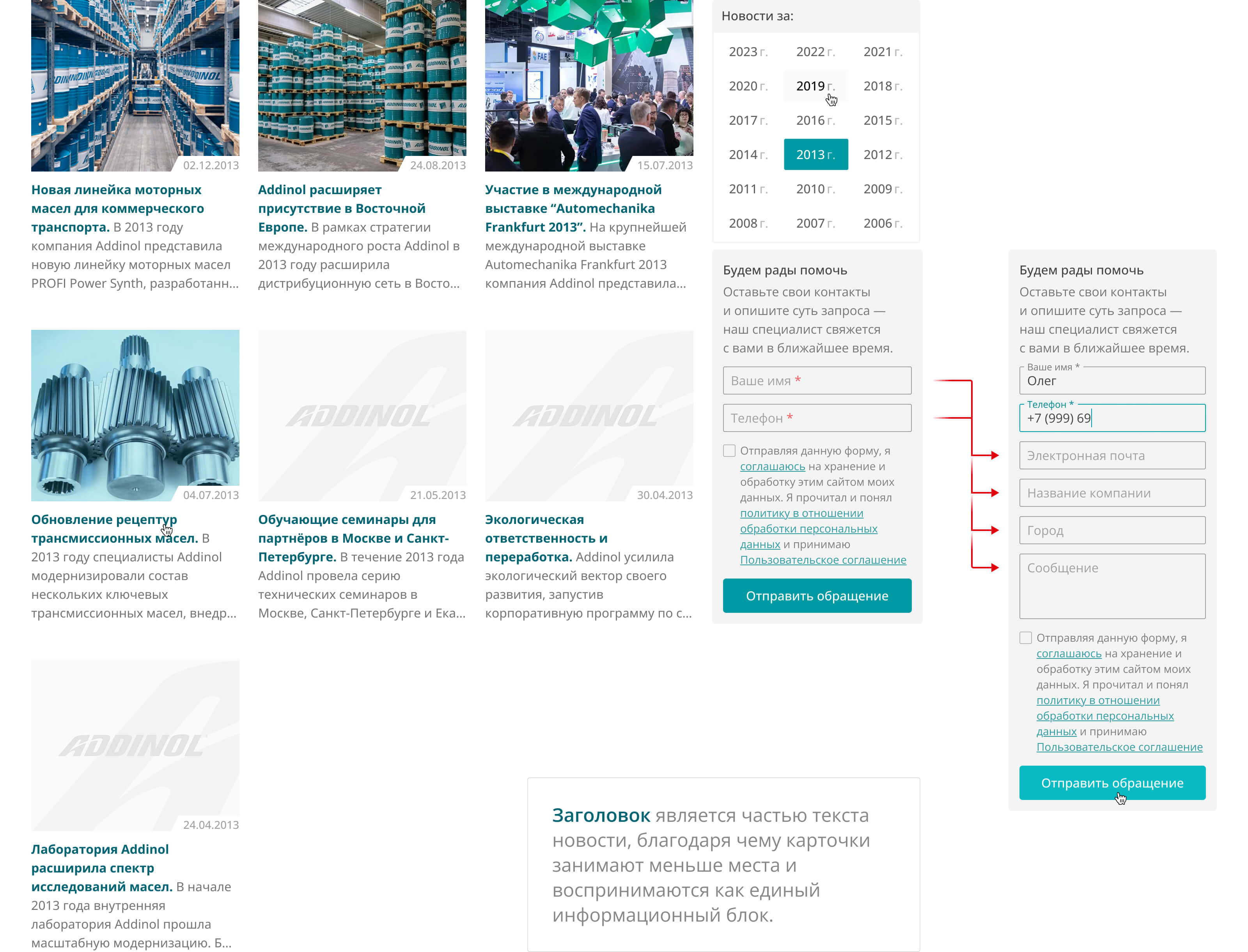1248x952 pixels.
Task: Choose 2014 in the year filter
Action: [748, 155]
